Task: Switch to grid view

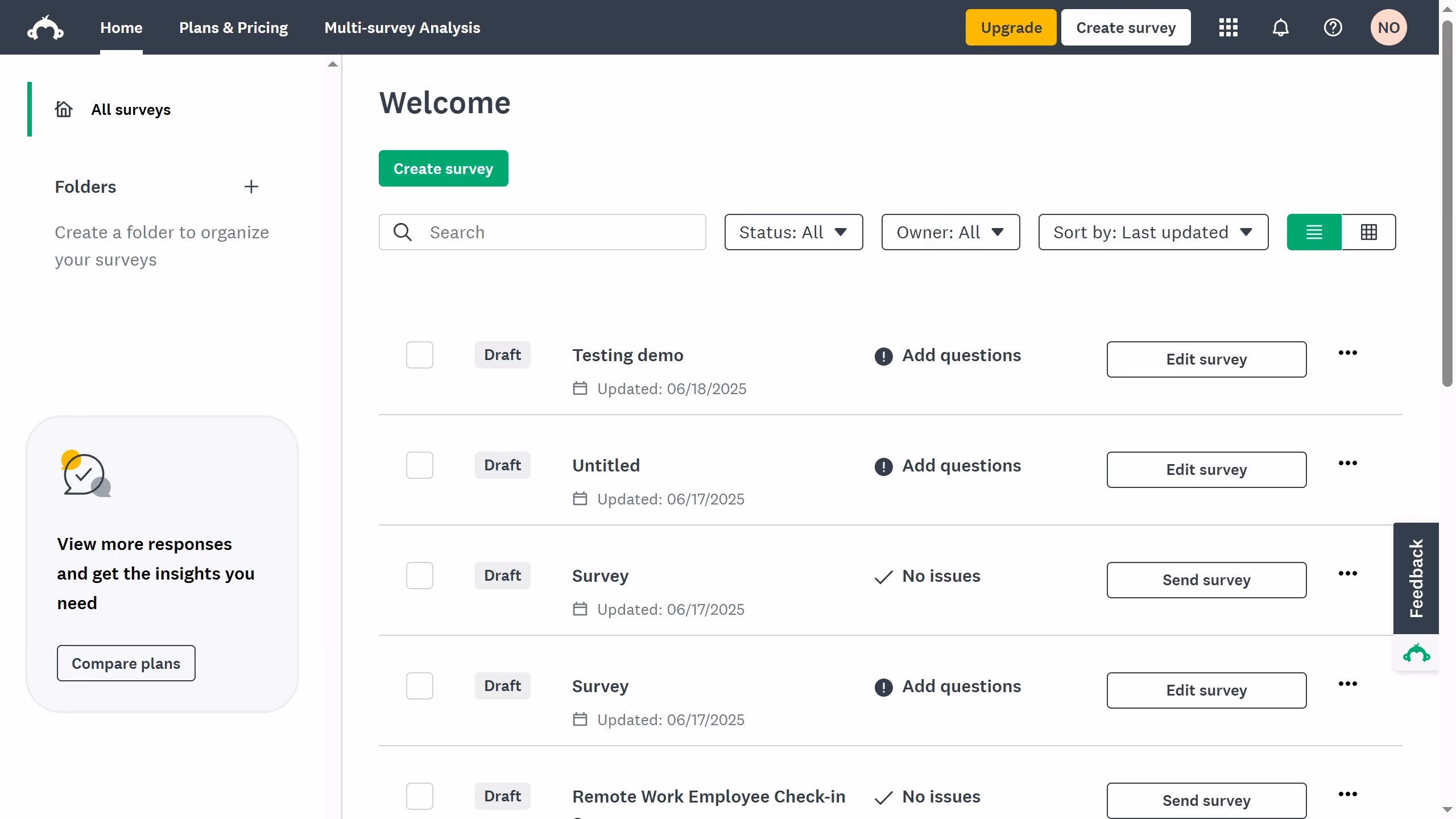Action: click(x=1369, y=232)
